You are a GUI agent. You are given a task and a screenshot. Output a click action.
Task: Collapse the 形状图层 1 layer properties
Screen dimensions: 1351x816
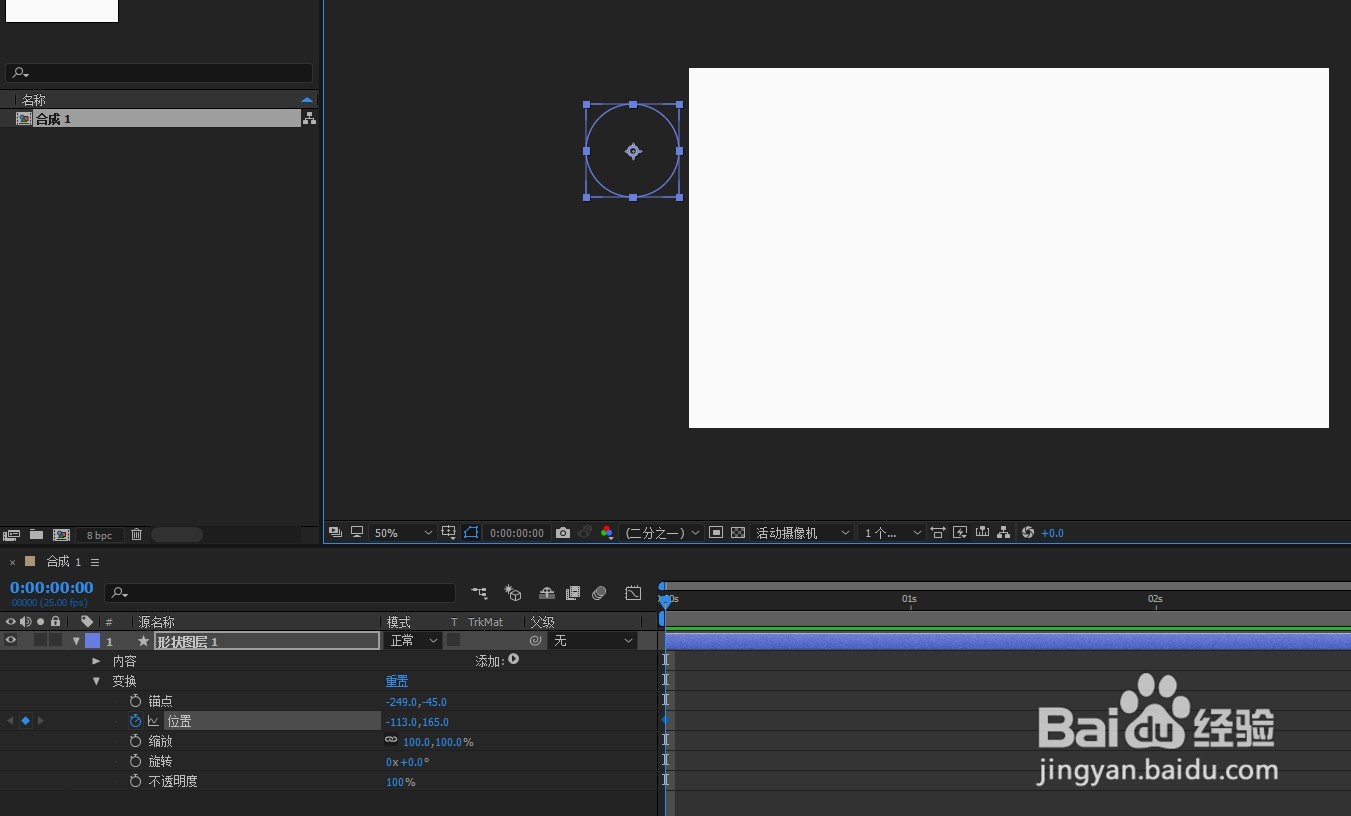pos(76,641)
